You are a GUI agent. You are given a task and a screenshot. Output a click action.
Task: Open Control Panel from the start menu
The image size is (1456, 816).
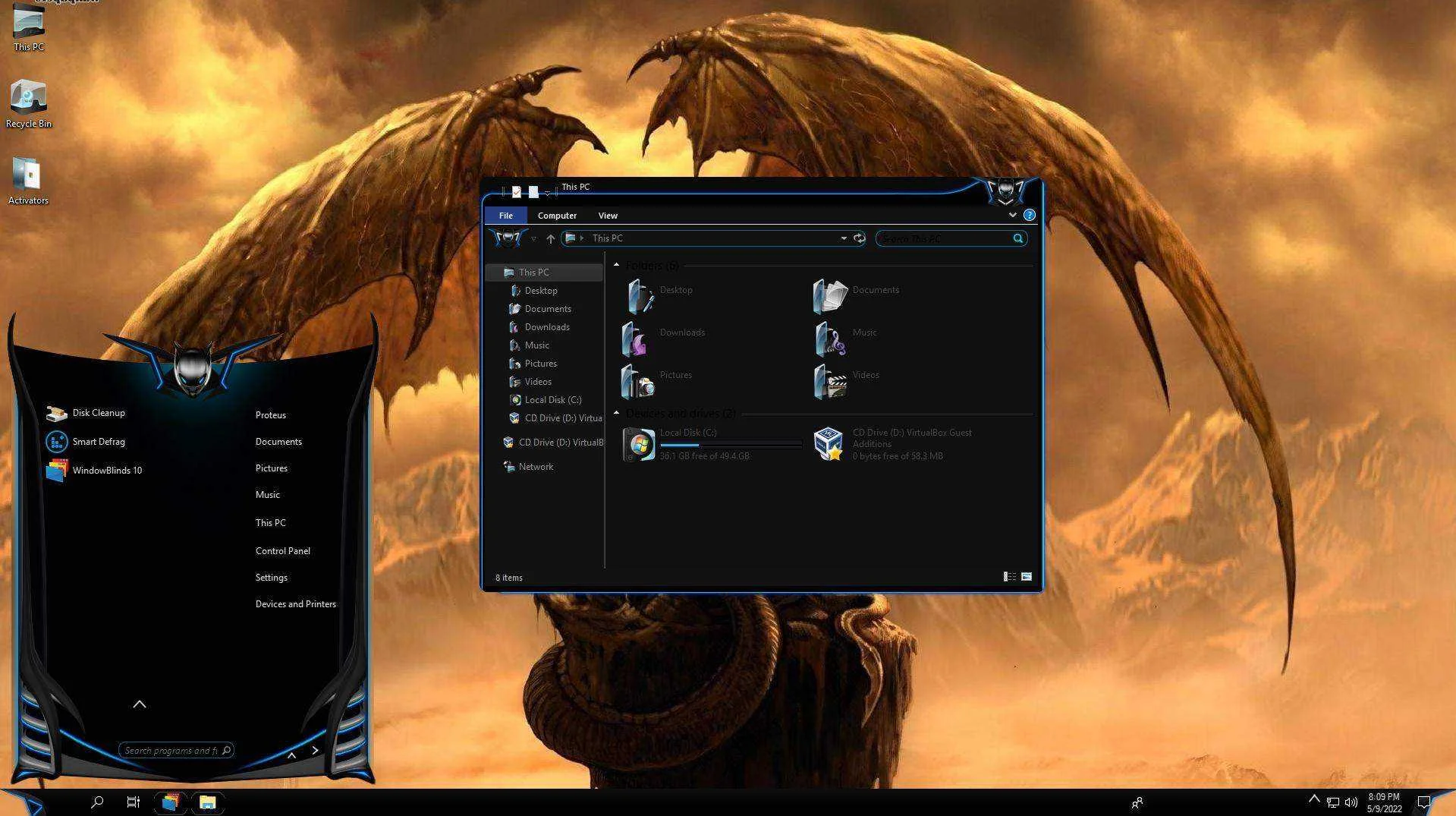[283, 551]
